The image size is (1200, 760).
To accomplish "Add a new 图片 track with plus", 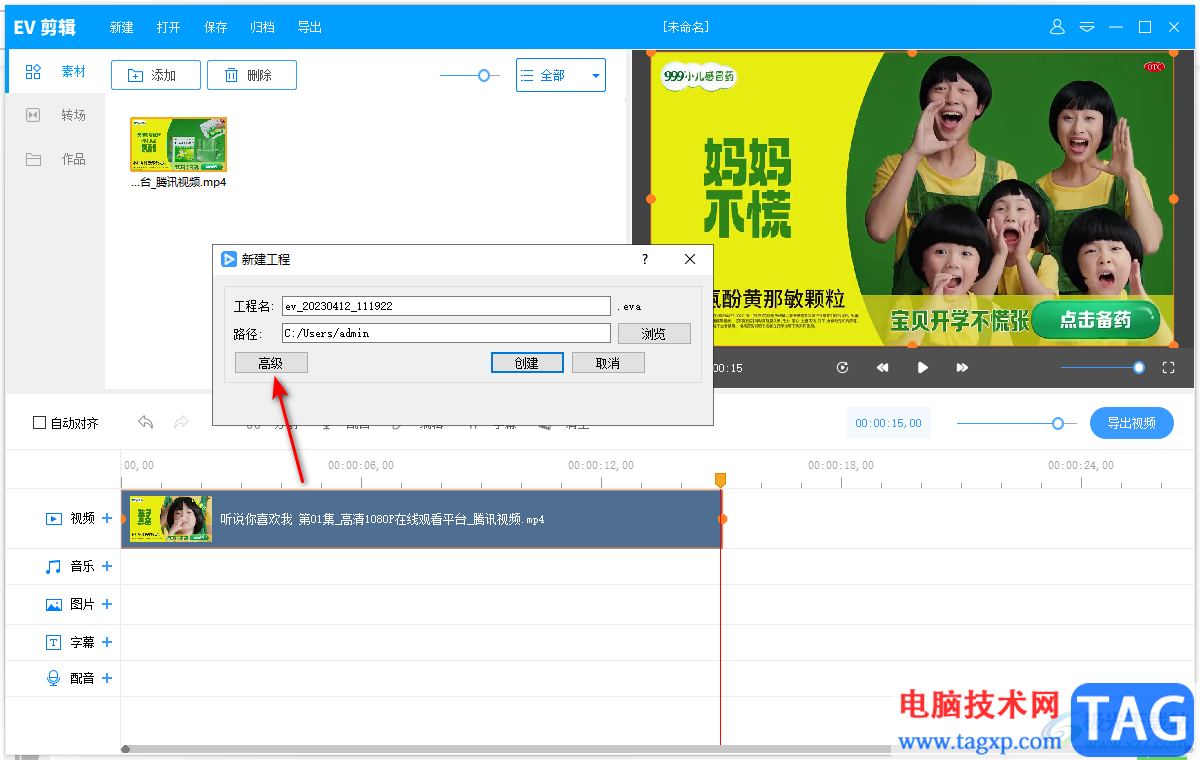I will (x=107, y=604).
